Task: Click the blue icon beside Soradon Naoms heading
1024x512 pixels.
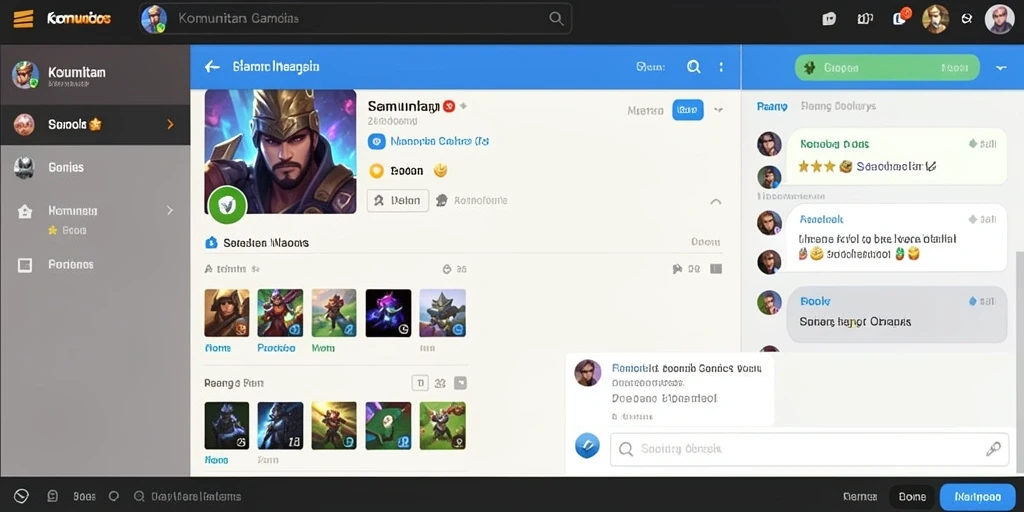Action: tap(211, 243)
